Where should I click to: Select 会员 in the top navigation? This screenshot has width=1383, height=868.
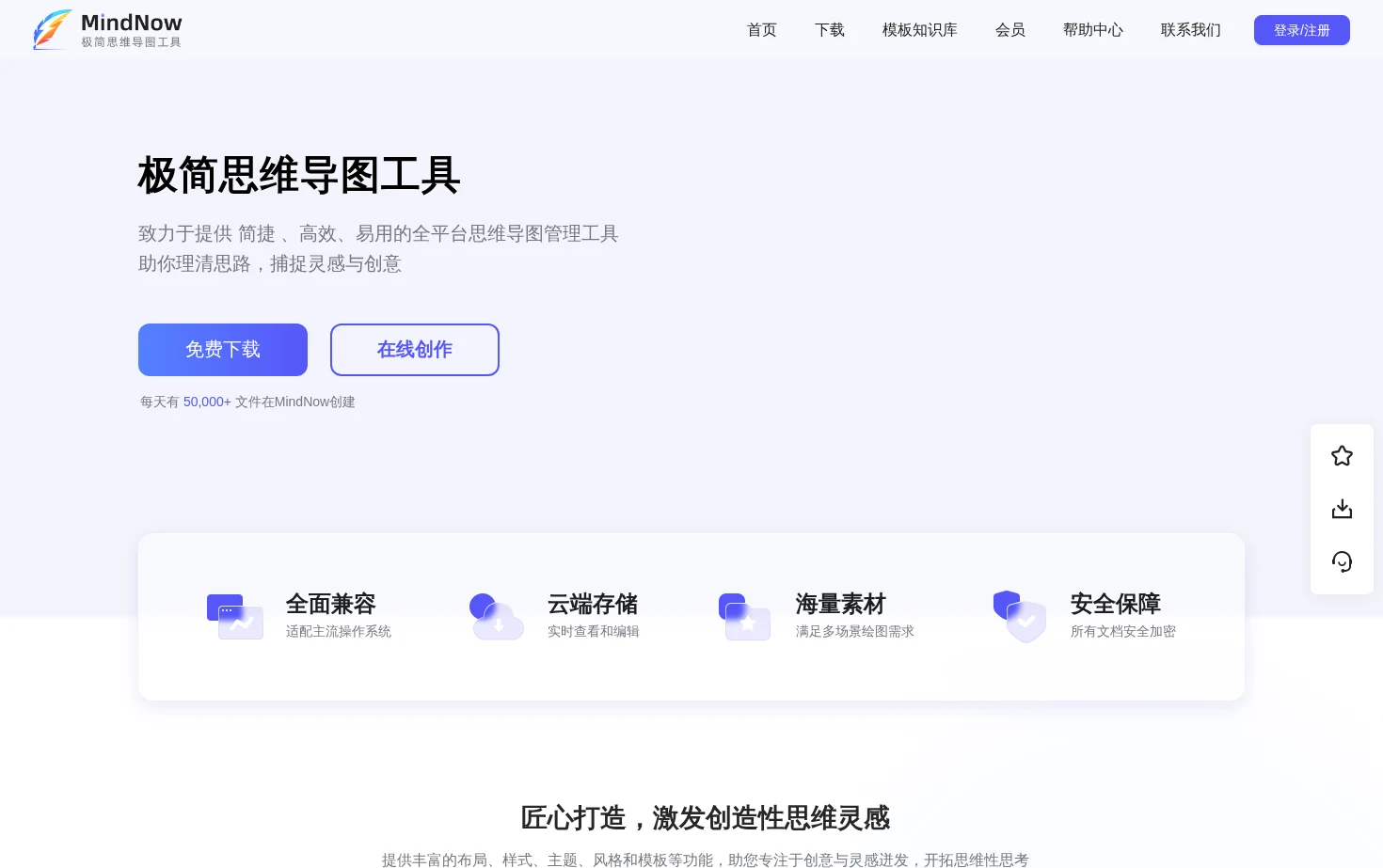tap(1010, 30)
